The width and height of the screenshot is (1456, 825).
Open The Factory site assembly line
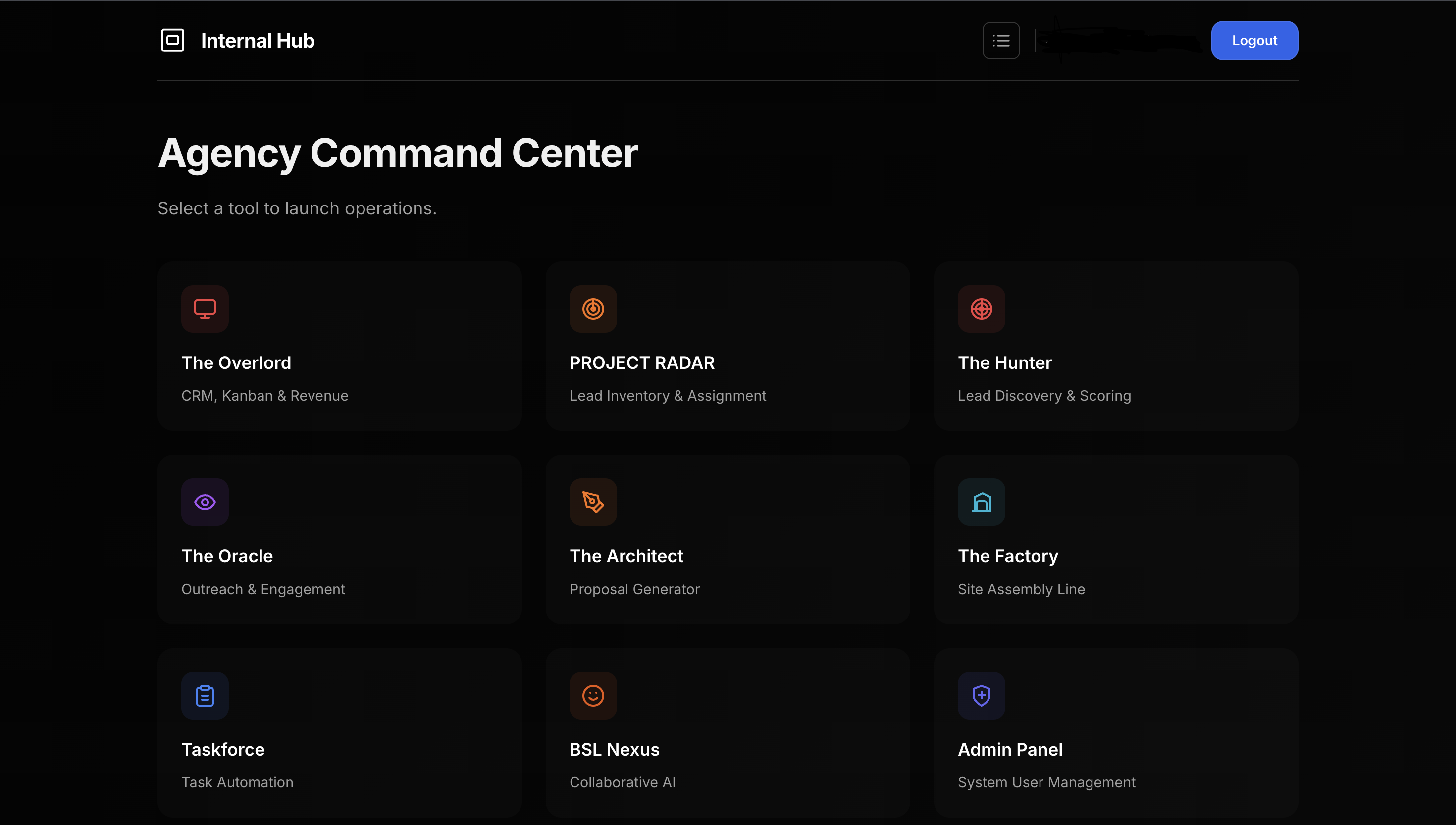(x=1115, y=539)
